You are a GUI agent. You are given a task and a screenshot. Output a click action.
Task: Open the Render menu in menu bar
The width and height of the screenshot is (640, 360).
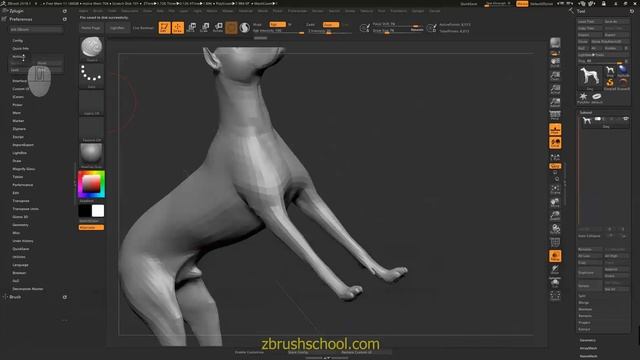(318, 11)
